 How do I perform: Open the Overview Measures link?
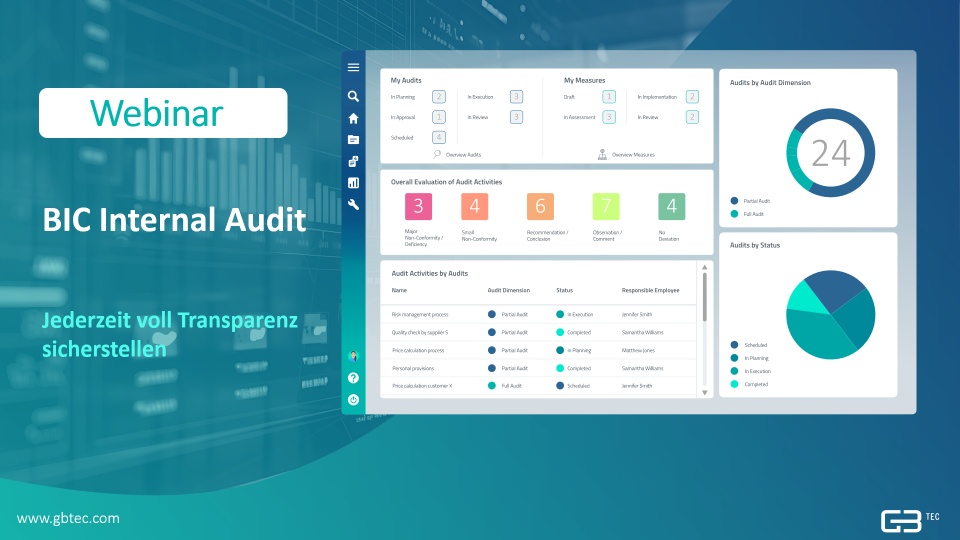(634, 155)
